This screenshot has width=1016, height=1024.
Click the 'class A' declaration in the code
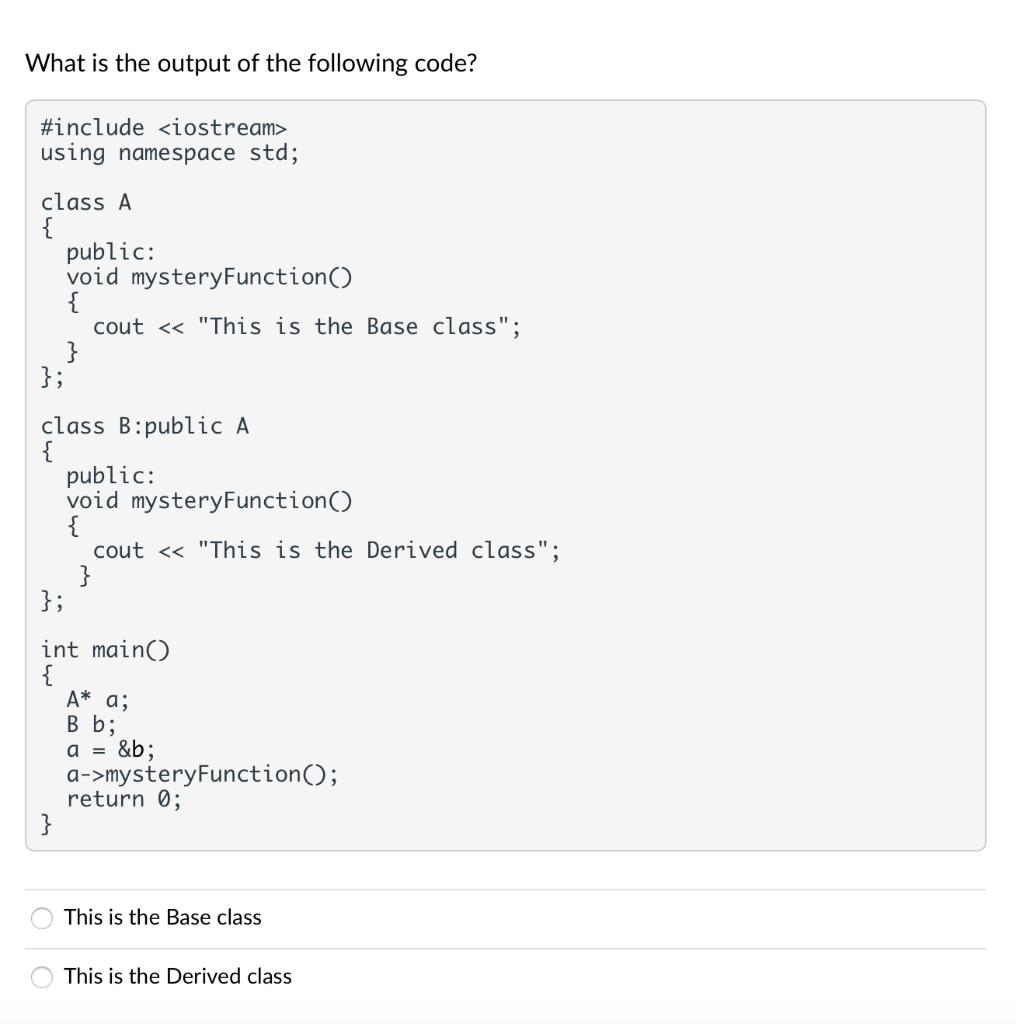pyautogui.click(x=86, y=202)
